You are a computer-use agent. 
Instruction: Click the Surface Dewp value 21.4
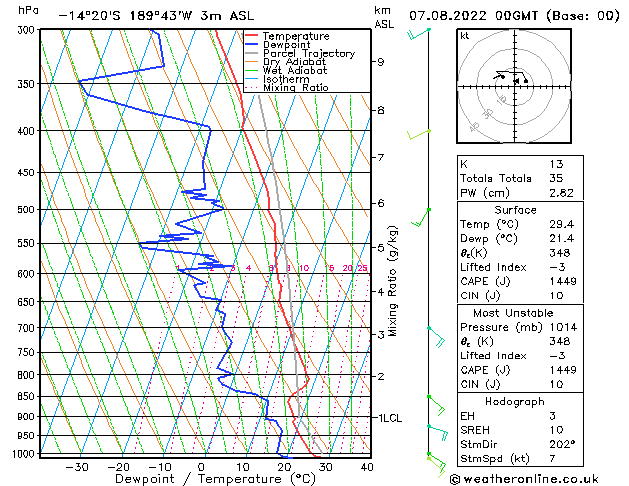click(x=562, y=239)
